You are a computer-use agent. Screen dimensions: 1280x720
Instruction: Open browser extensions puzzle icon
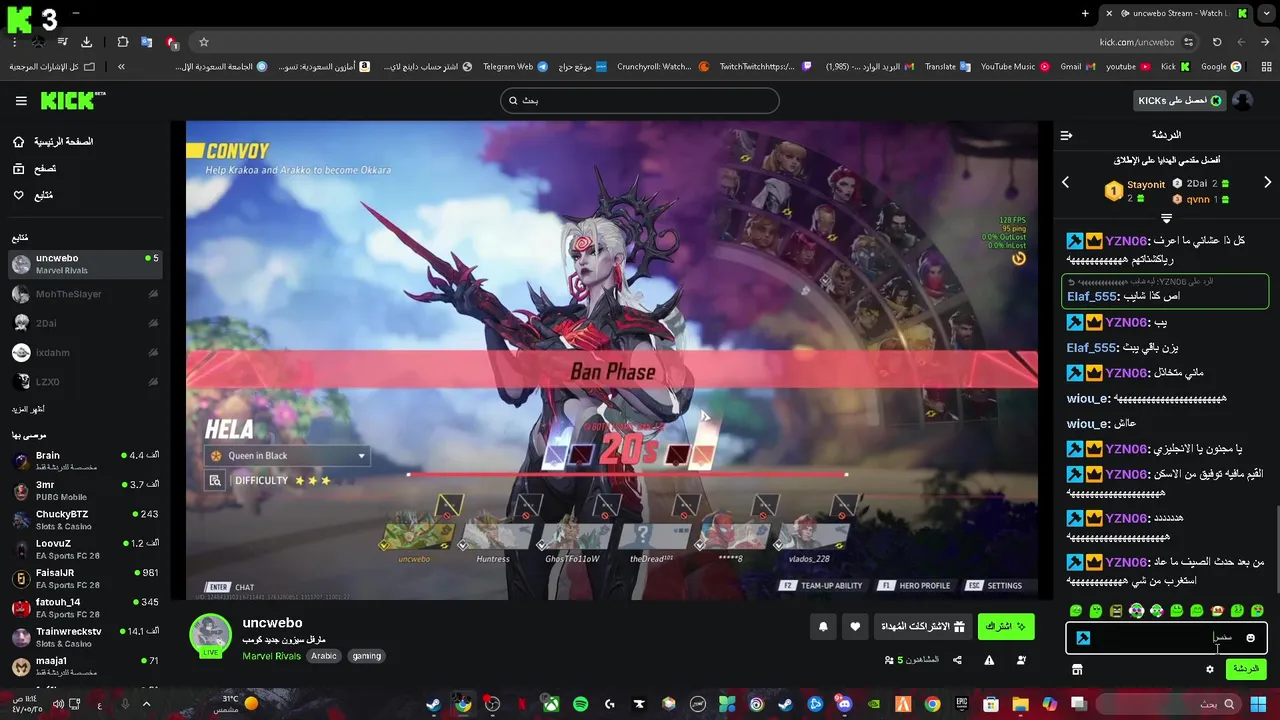point(122,42)
